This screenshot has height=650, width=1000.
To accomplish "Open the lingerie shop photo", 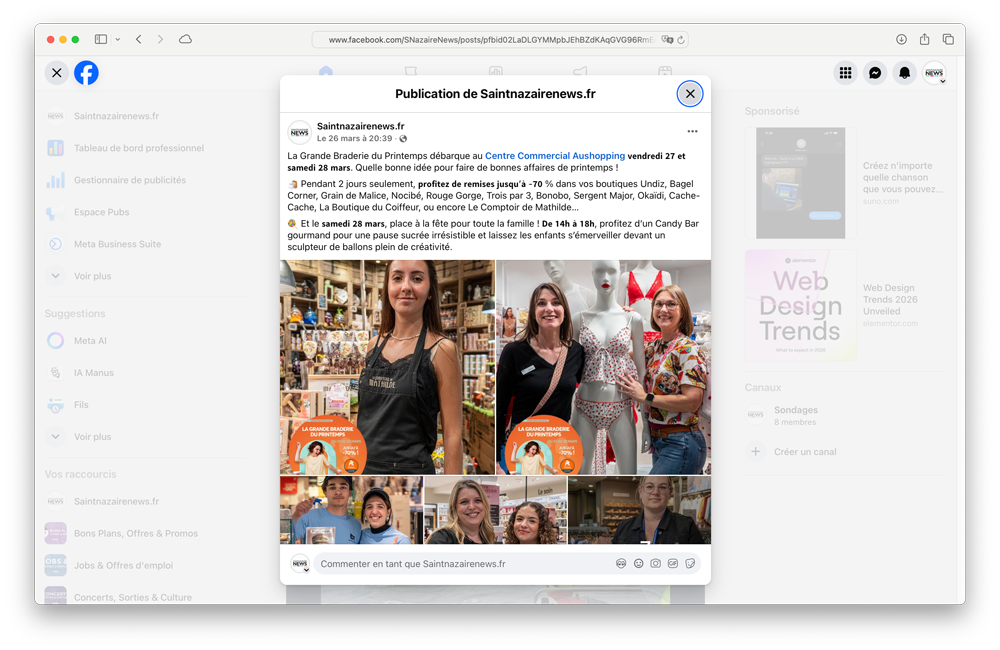I will [x=603, y=367].
